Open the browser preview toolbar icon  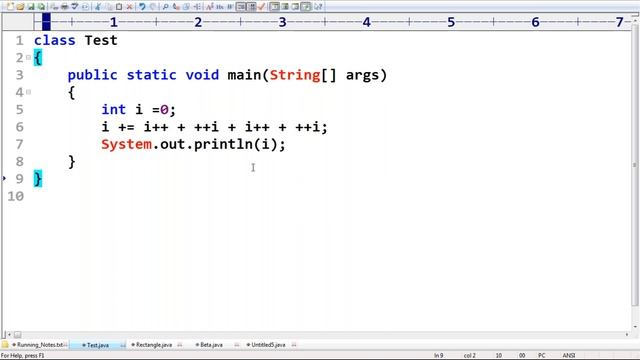[85, 7]
